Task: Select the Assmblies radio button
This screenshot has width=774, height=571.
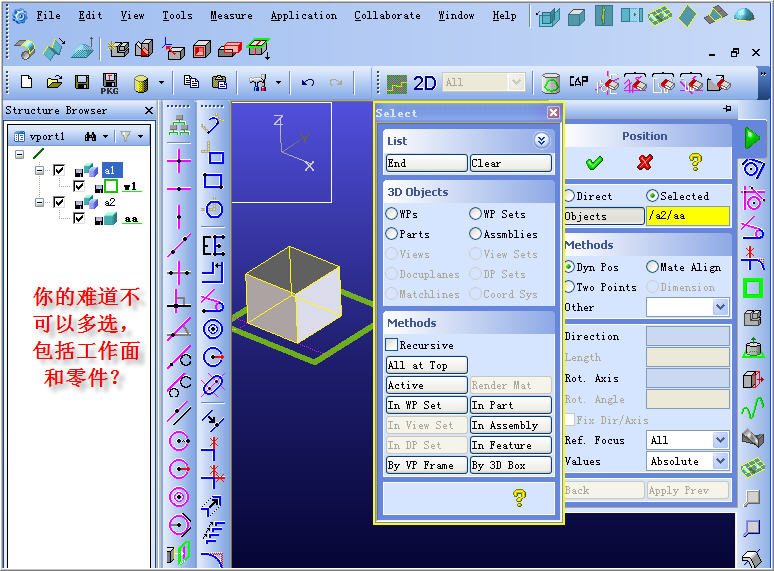Action: [475, 233]
